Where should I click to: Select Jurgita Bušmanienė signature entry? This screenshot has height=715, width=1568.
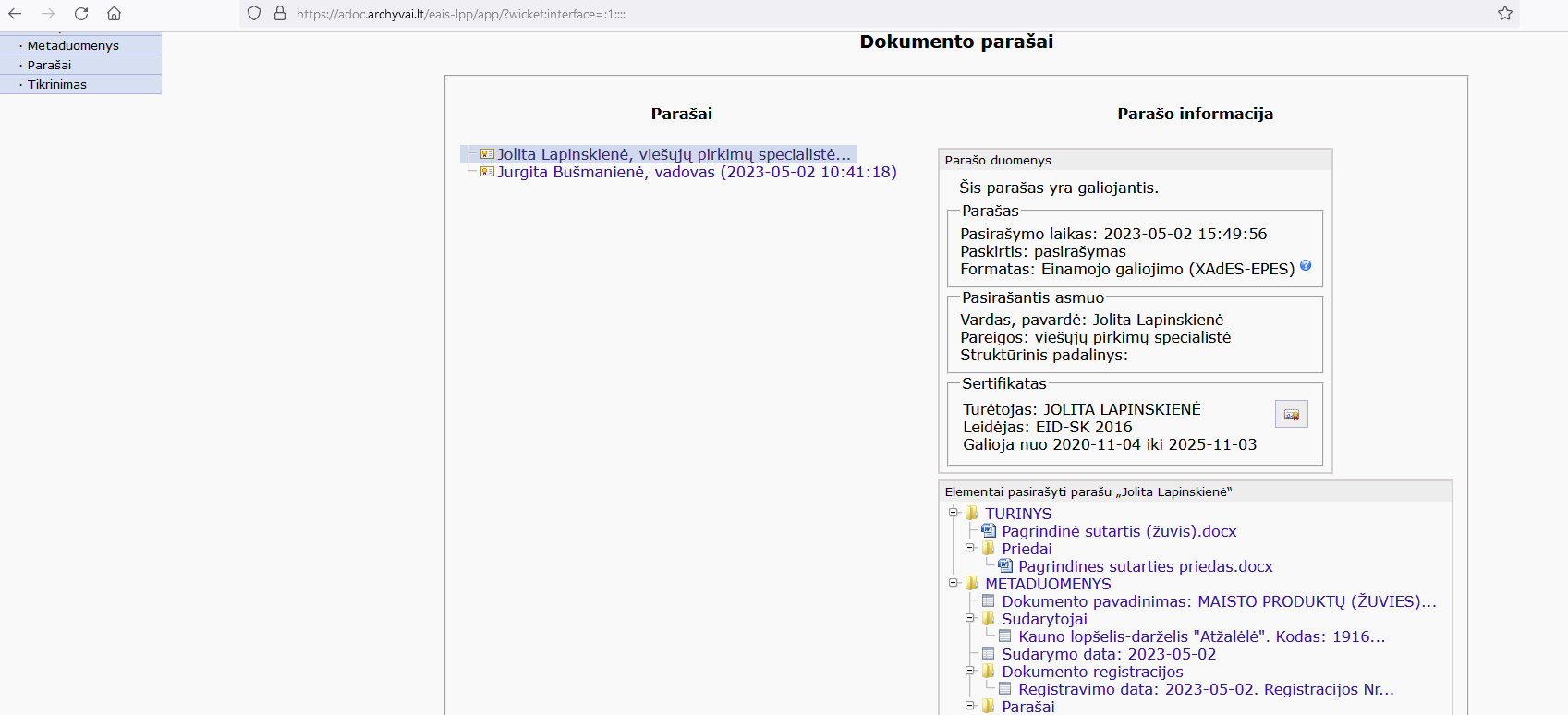pos(697,172)
